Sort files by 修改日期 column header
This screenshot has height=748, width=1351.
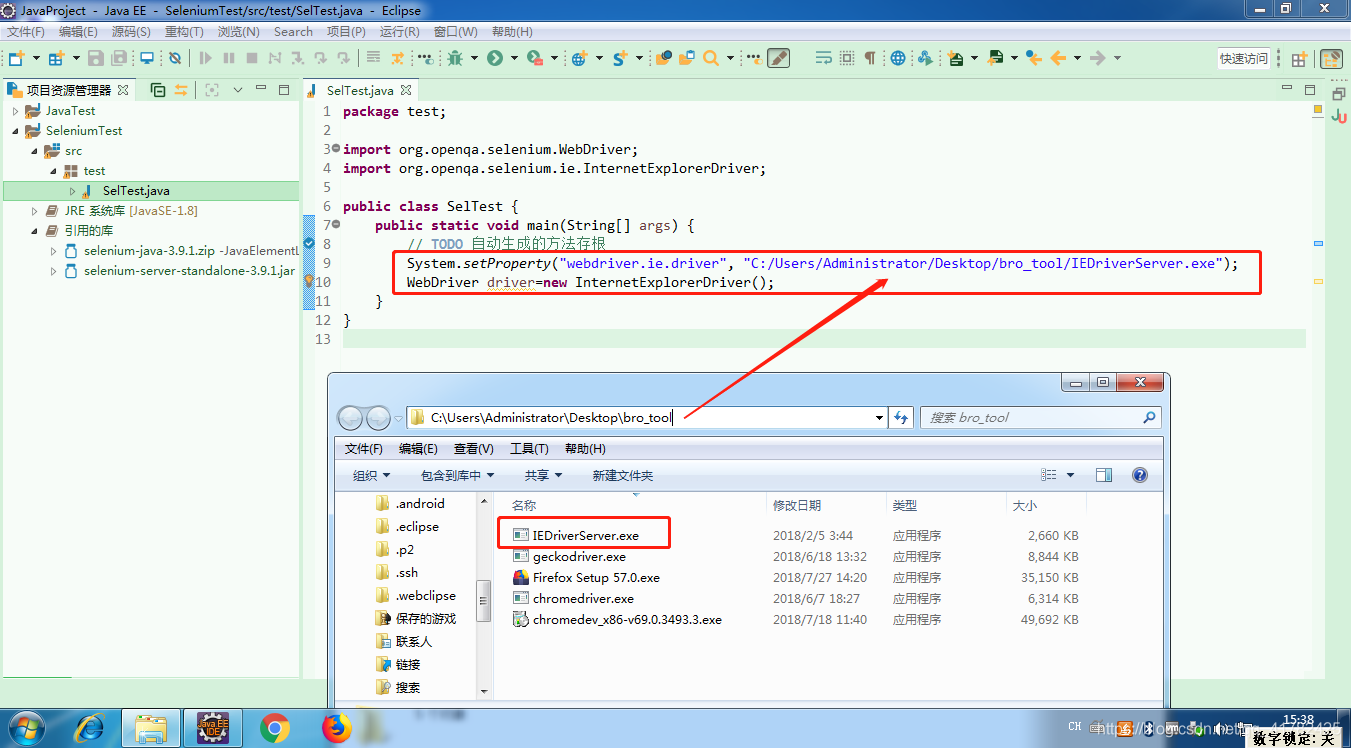click(x=797, y=506)
